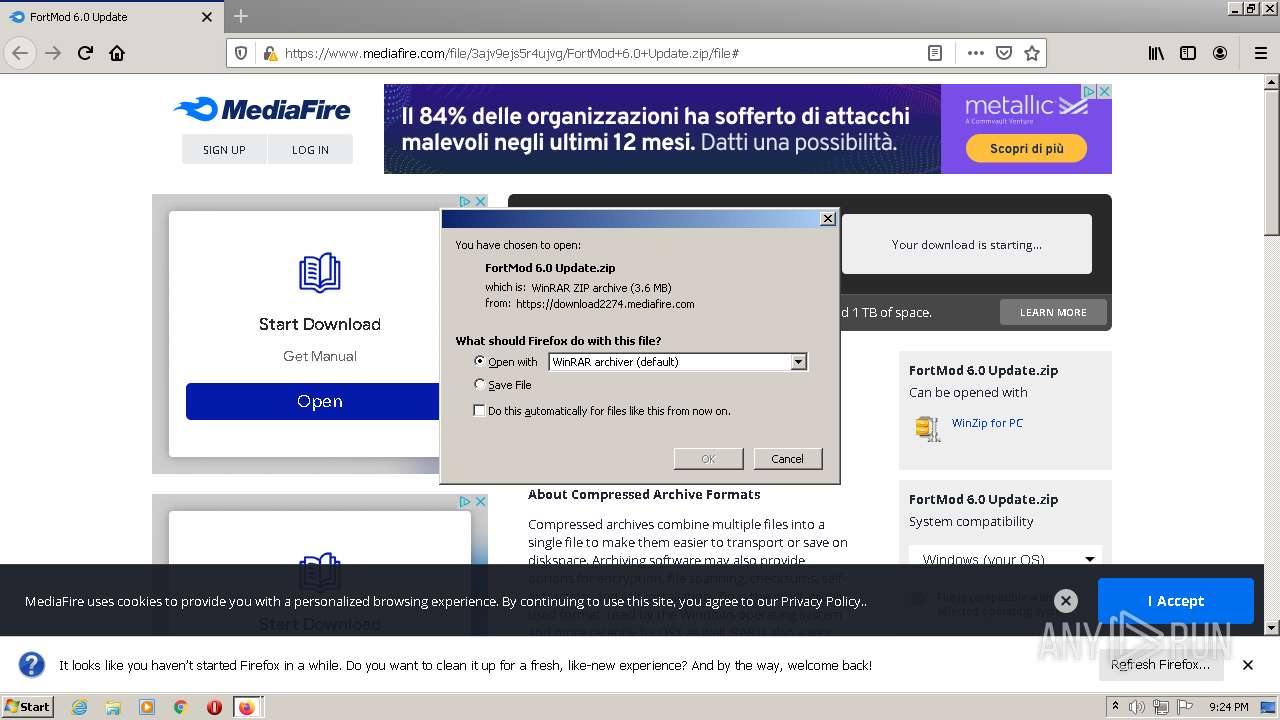Image resolution: width=1280 pixels, height=720 pixels.
Task: Click the LEARN MORE button
Action: point(1053,312)
